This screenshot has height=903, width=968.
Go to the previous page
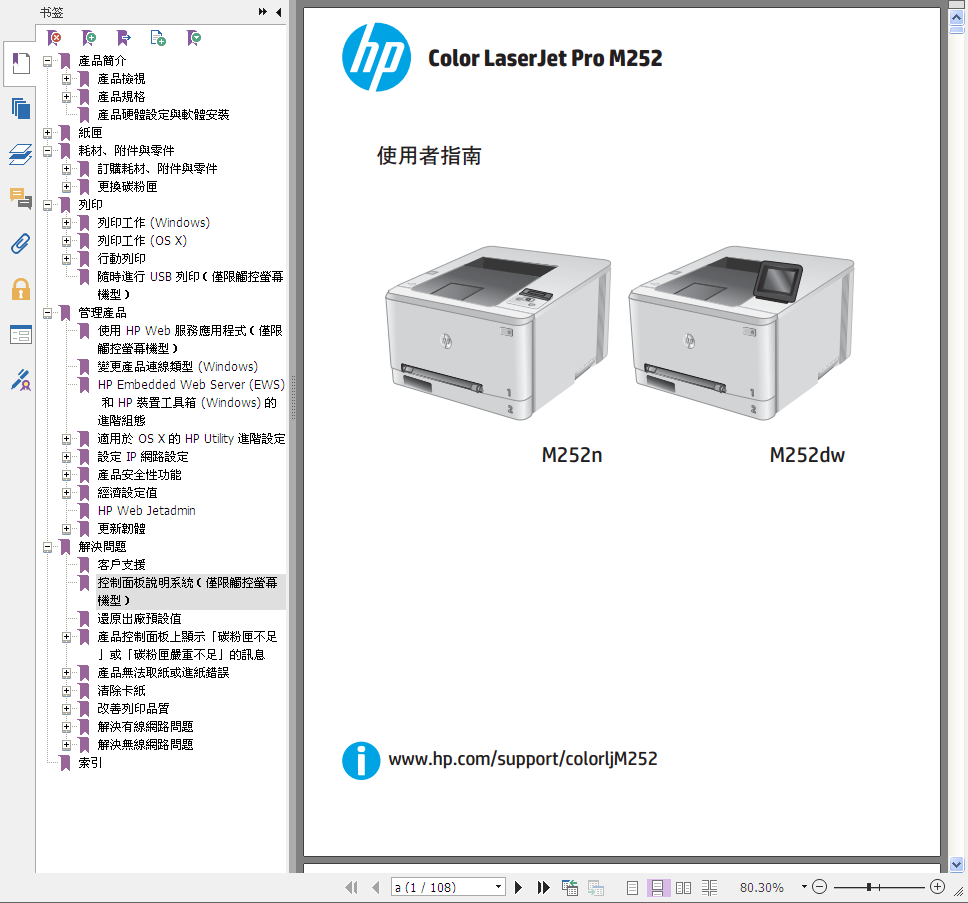click(x=375, y=888)
